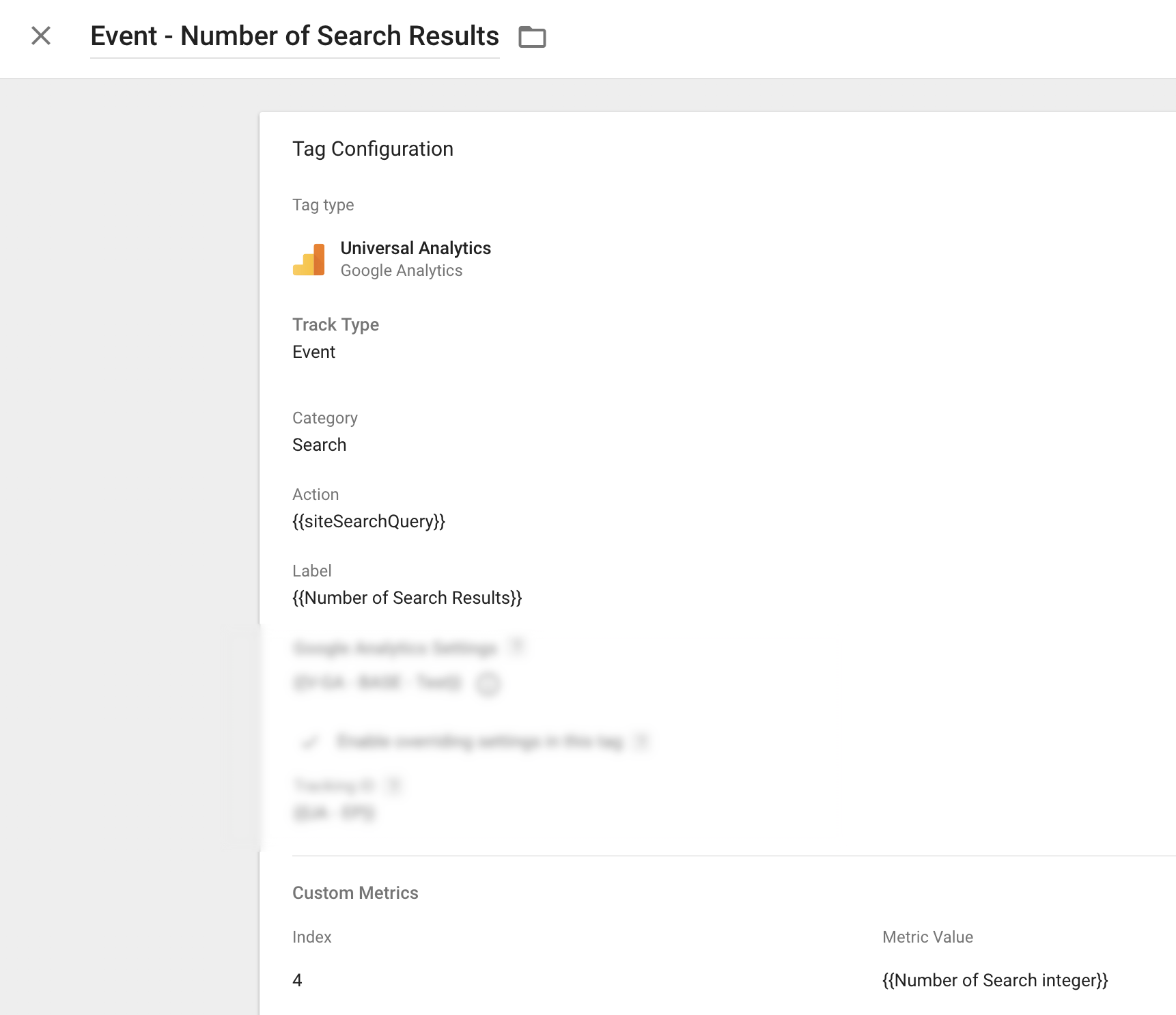The height and width of the screenshot is (1015, 1176).
Task: Click help icon after Enable overriding settings label
Action: pos(641,741)
